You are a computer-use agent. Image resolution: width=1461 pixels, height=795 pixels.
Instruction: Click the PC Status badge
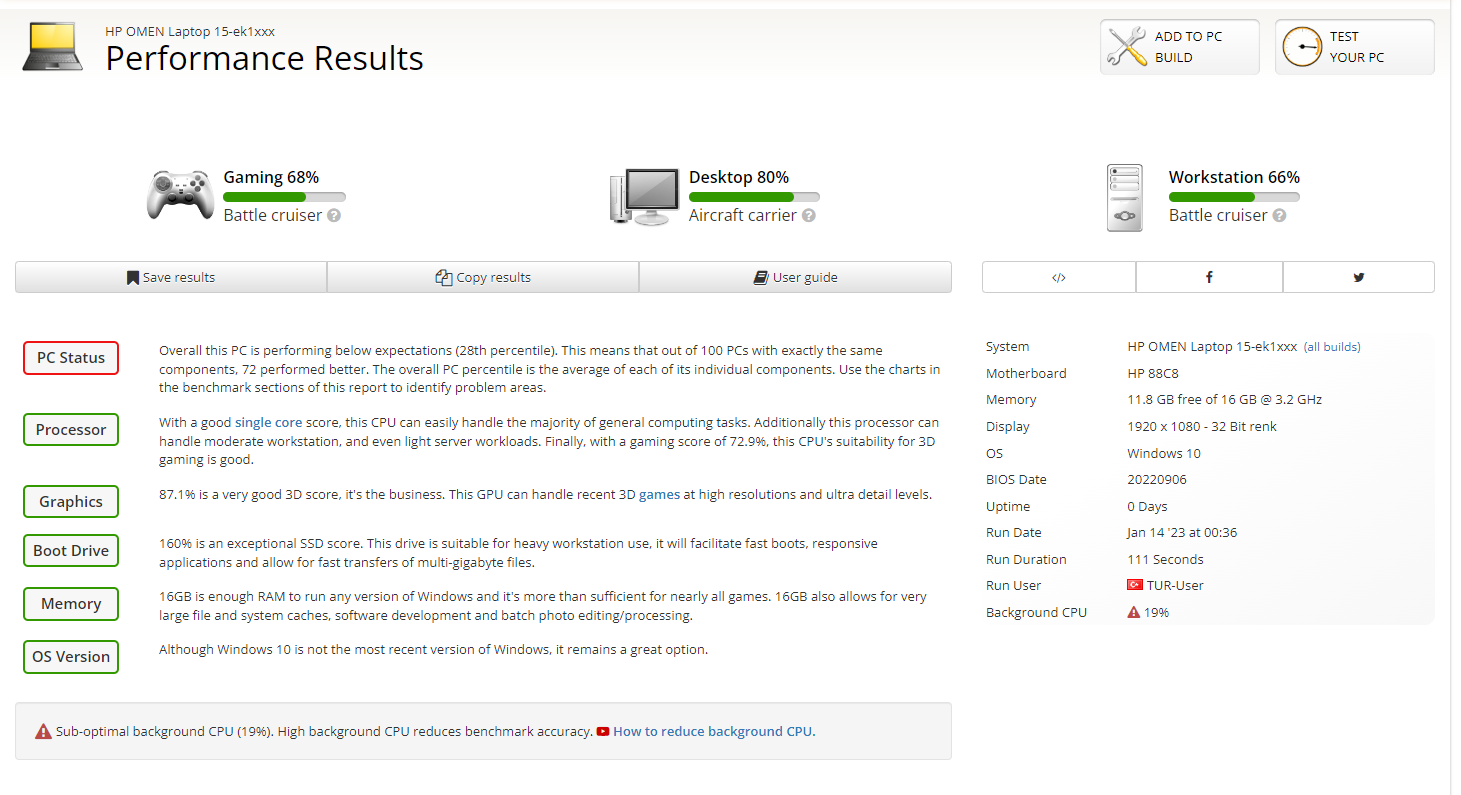click(71, 358)
